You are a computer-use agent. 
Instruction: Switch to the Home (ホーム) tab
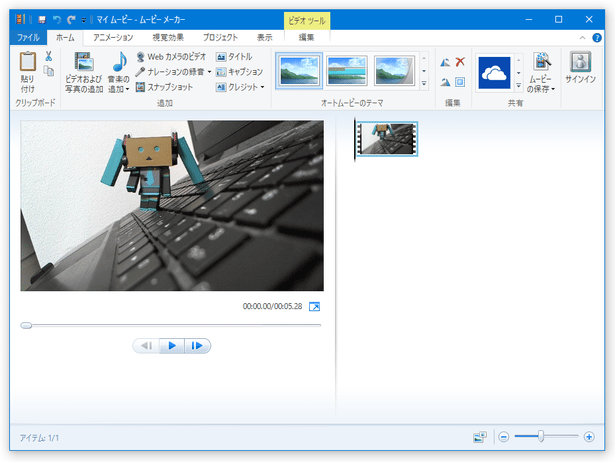(x=65, y=38)
